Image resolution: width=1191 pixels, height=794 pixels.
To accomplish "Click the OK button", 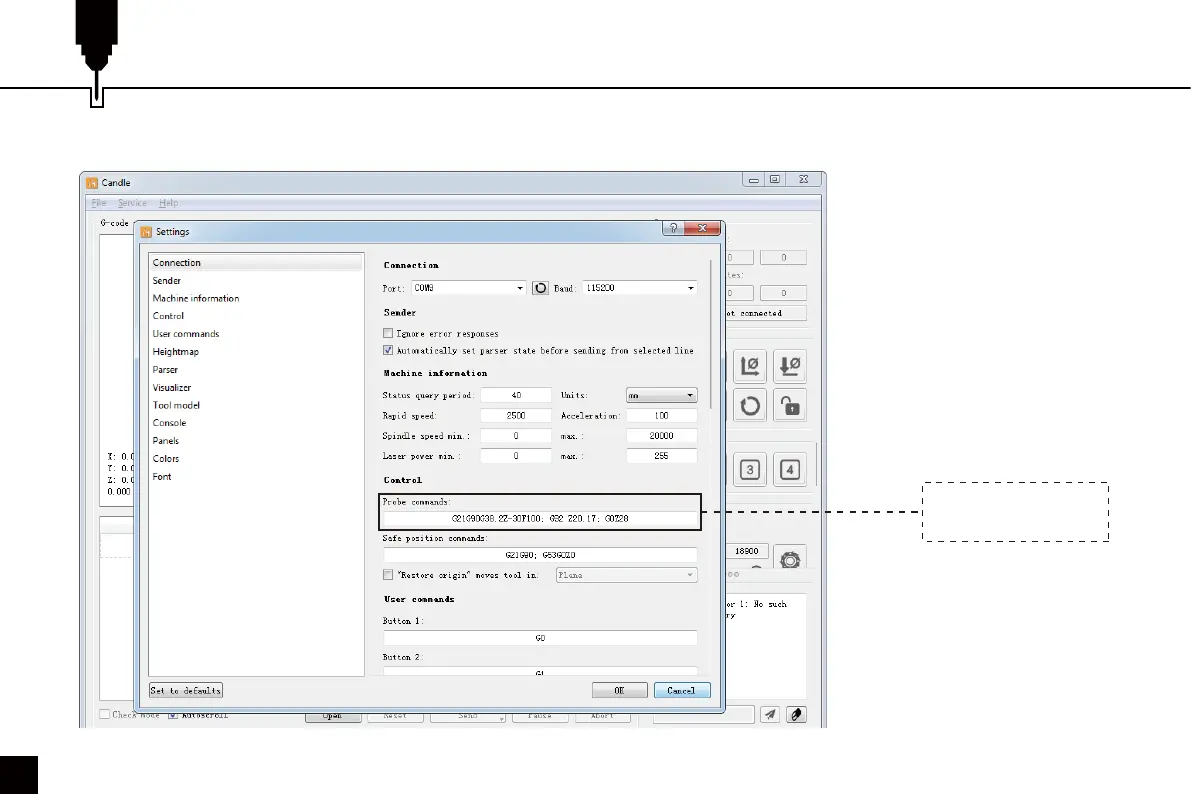I will [x=619, y=690].
